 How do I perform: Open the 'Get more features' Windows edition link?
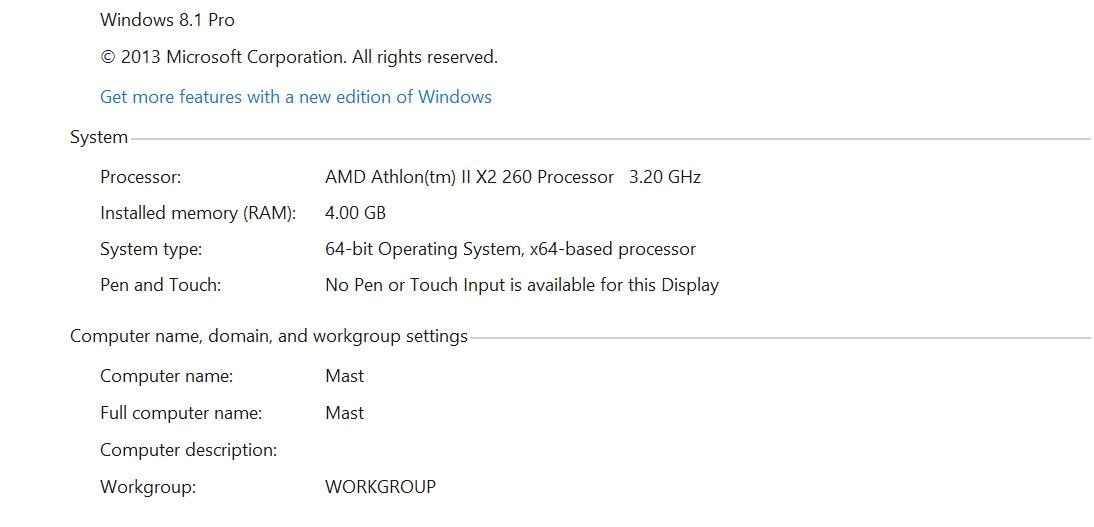tap(296, 97)
